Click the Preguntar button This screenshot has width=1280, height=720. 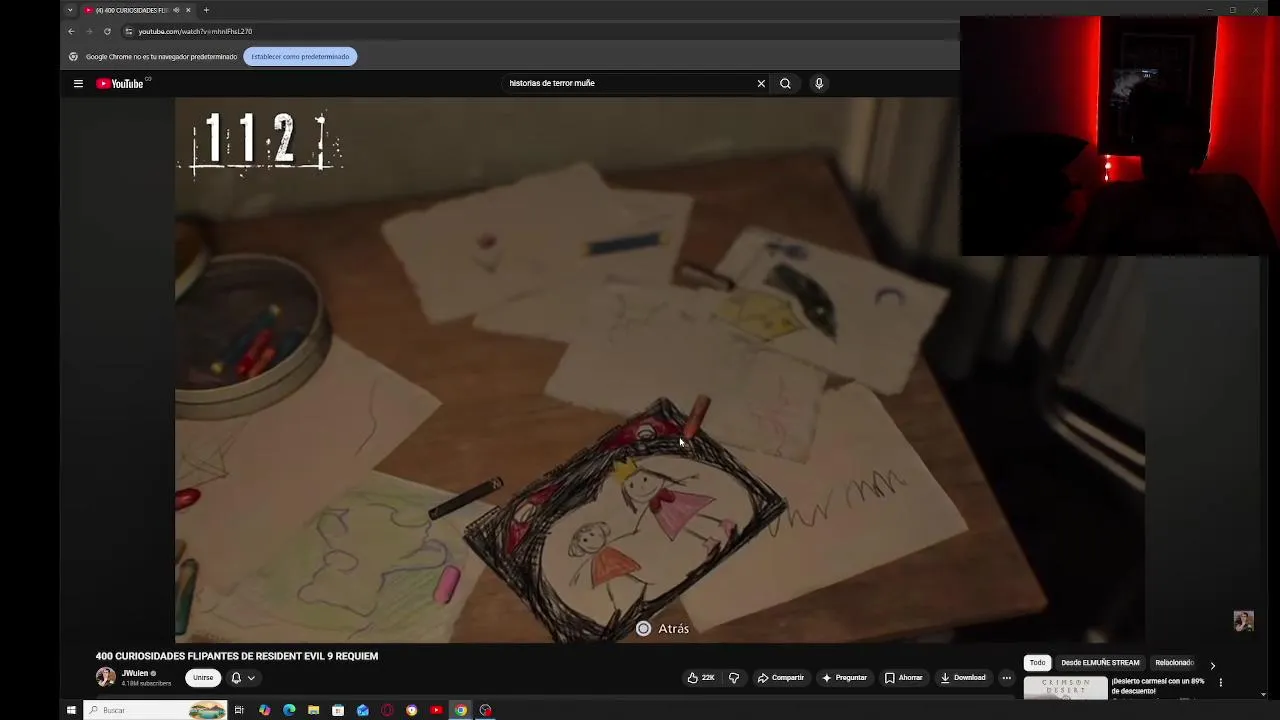pyautogui.click(x=844, y=678)
